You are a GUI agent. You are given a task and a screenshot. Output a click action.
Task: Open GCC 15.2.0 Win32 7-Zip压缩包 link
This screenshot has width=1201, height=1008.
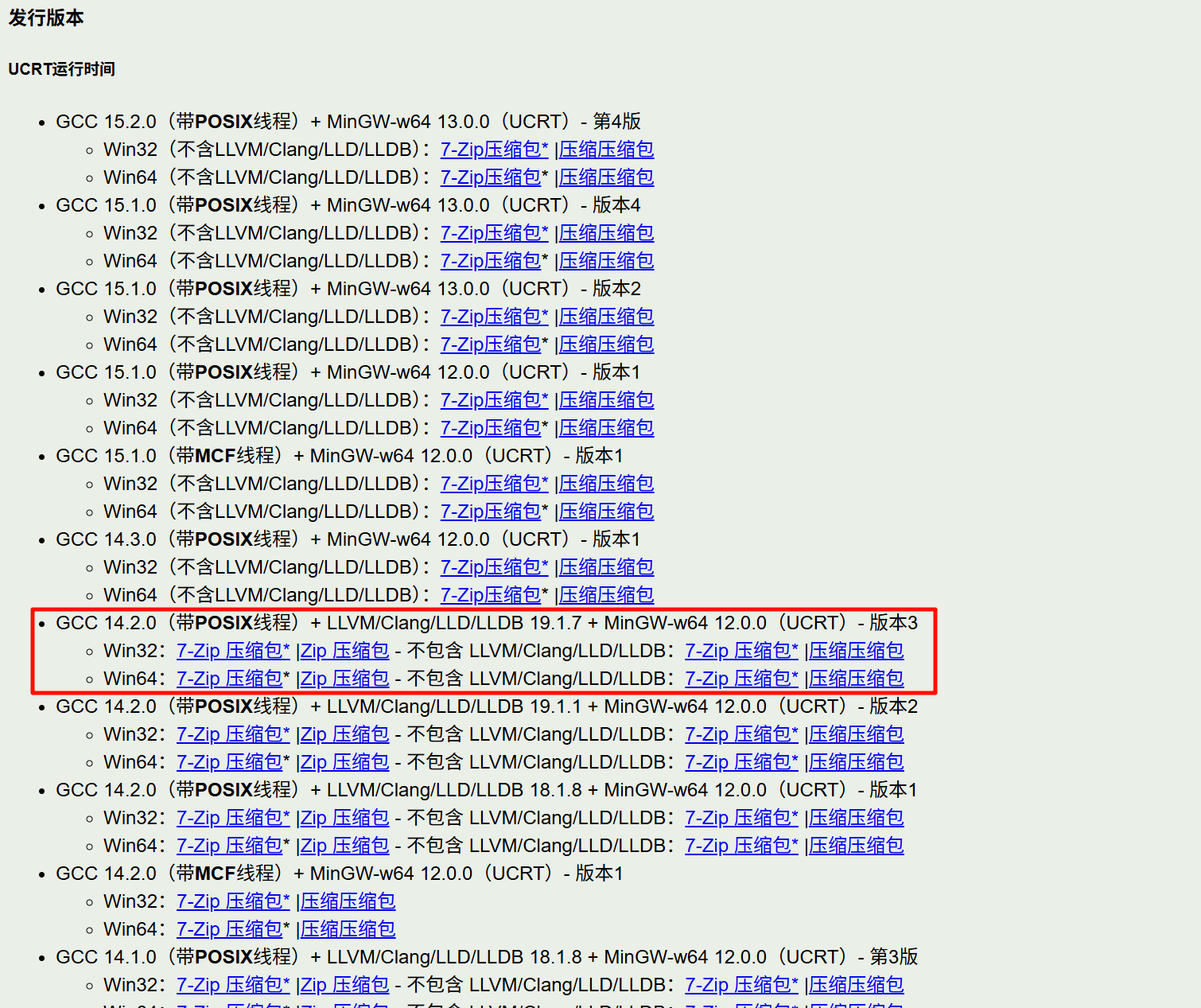coord(494,150)
